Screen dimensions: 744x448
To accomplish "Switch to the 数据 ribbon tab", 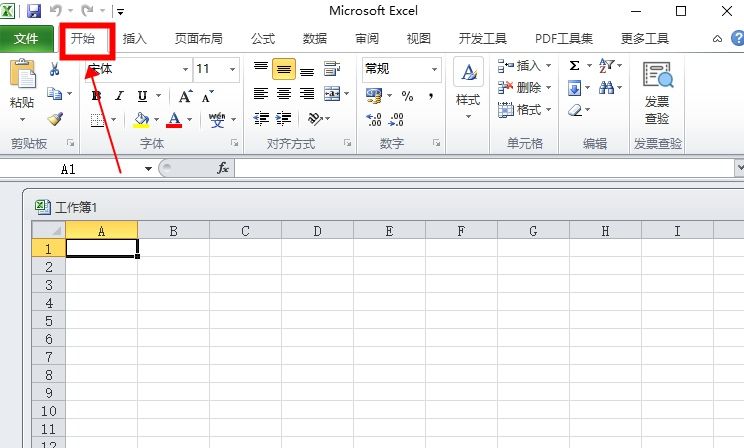I will pyautogui.click(x=315, y=38).
